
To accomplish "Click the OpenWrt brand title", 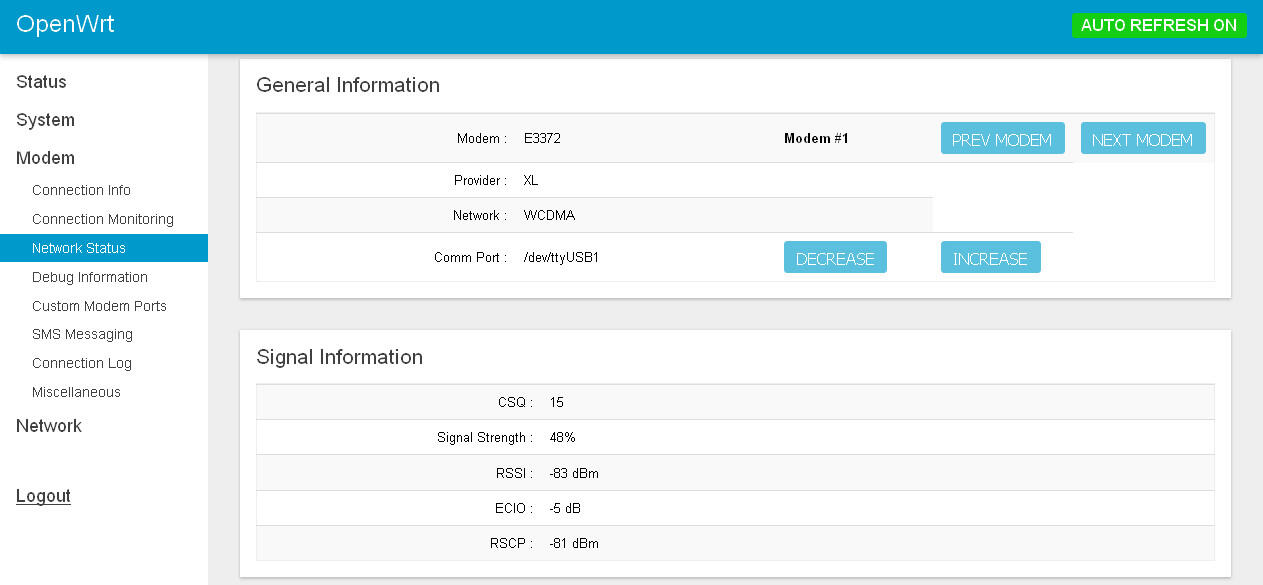I will click(65, 25).
